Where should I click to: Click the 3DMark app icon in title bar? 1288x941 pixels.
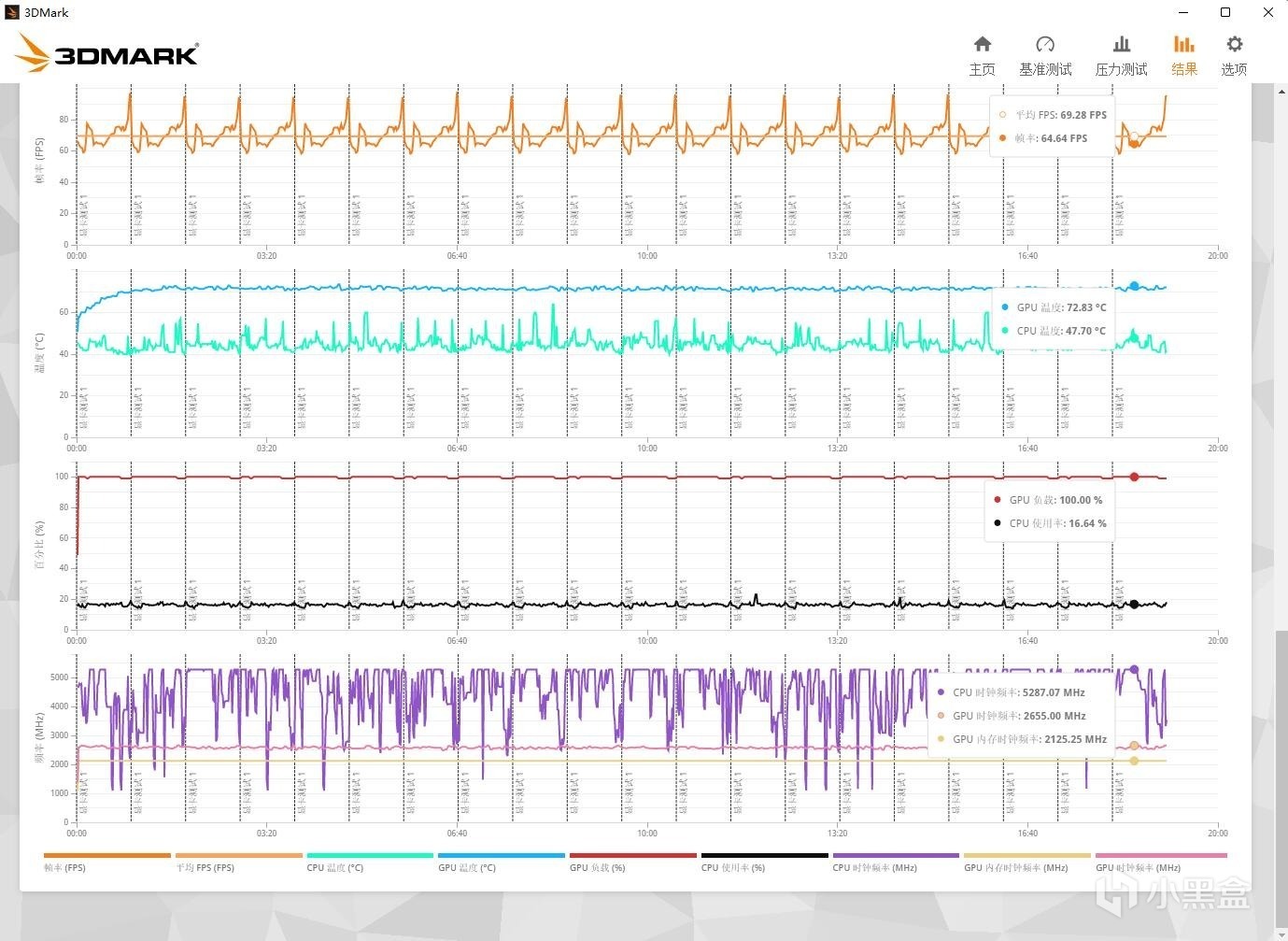point(12,12)
